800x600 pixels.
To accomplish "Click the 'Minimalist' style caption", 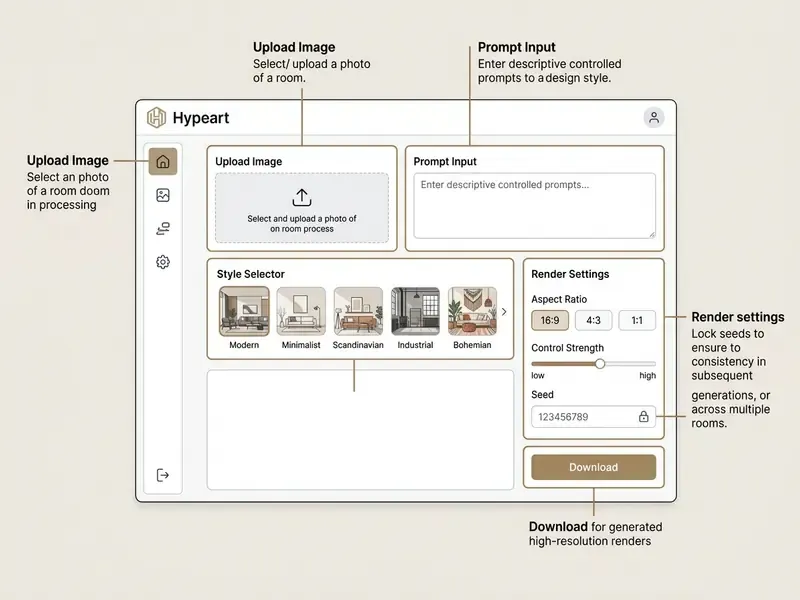I will 301,345.
